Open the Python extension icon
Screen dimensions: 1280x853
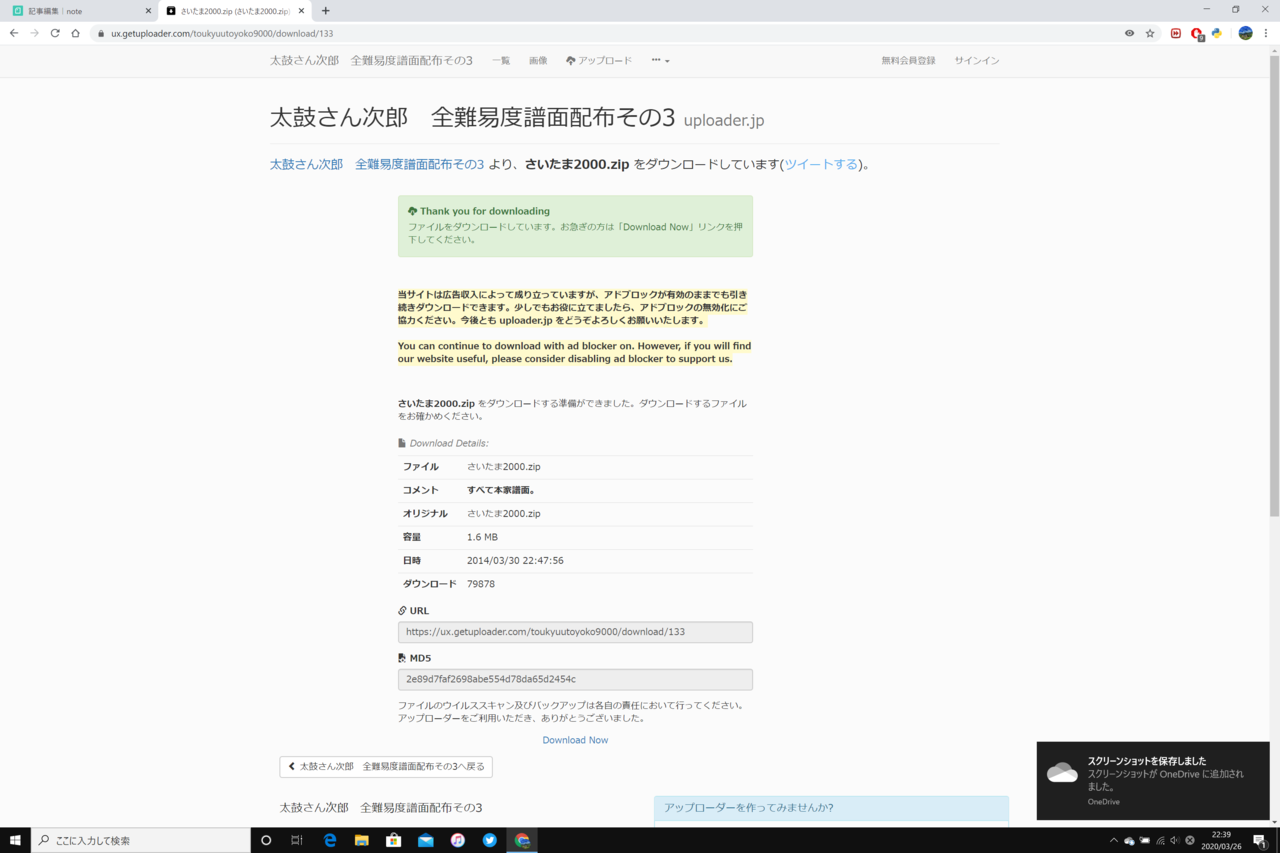pos(1217,33)
